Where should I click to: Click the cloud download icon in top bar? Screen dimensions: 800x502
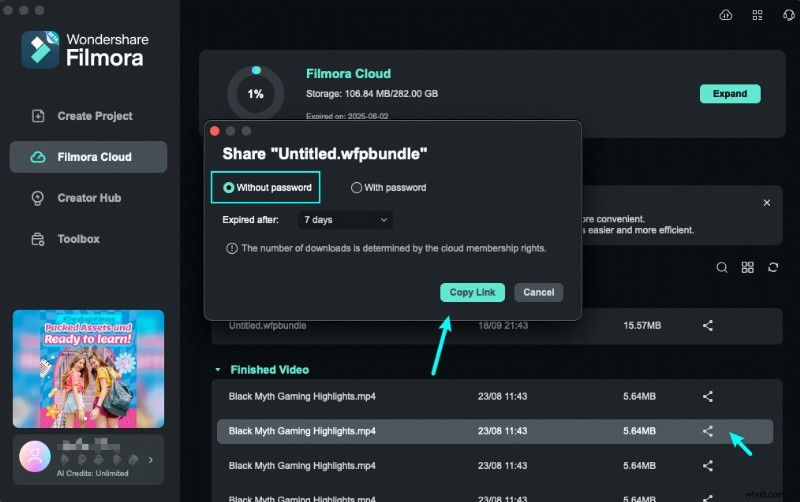726,15
